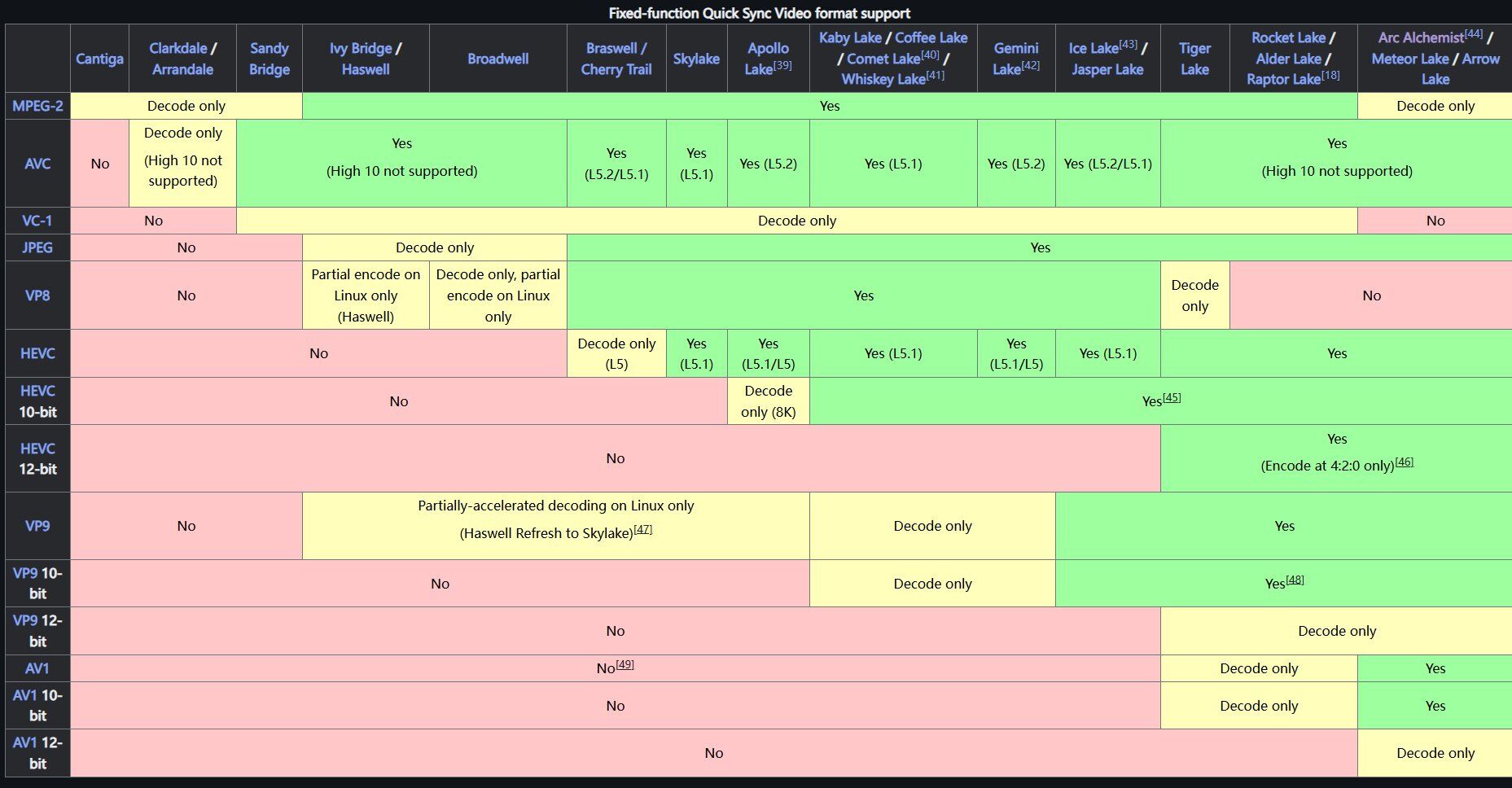This screenshot has height=788, width=1512.
Task: Open the Ice Lake header link
Action: pyautogui.click(x=1093, y=48)
